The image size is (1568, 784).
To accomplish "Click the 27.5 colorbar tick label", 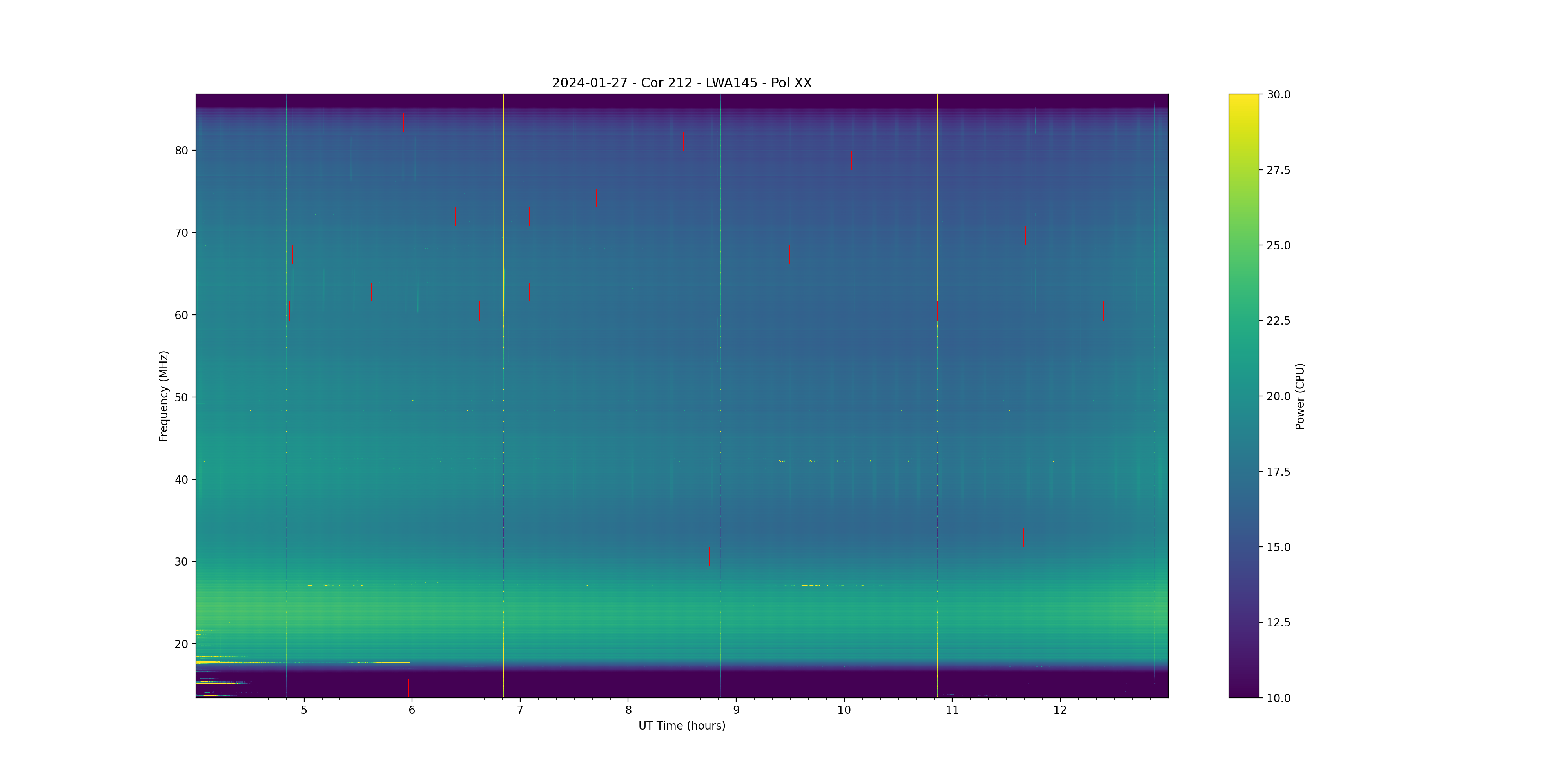I will point(1278,170).
